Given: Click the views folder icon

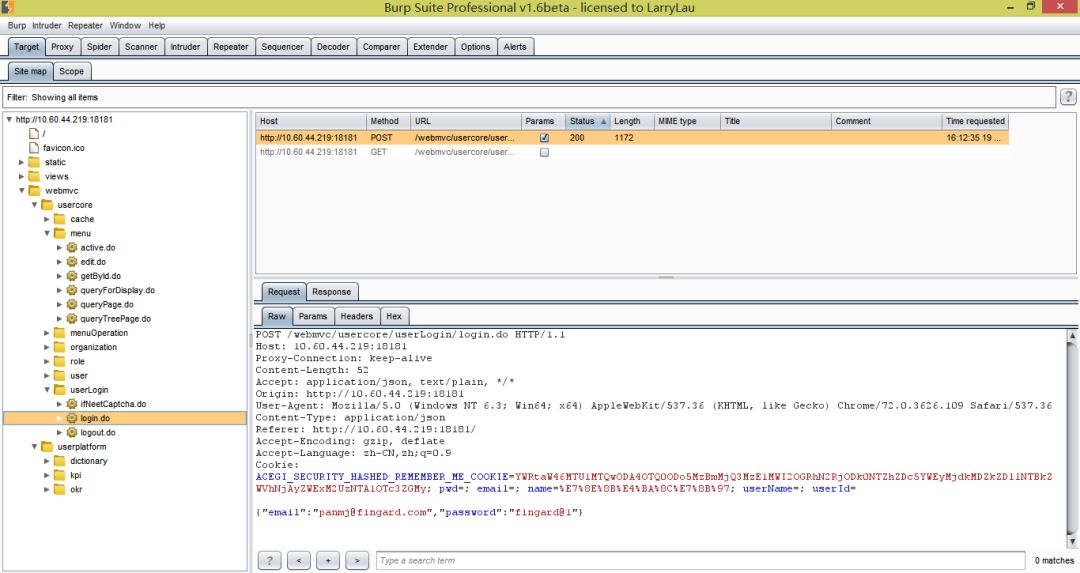Looking at the screenshot, I should (x=34, y=176).
